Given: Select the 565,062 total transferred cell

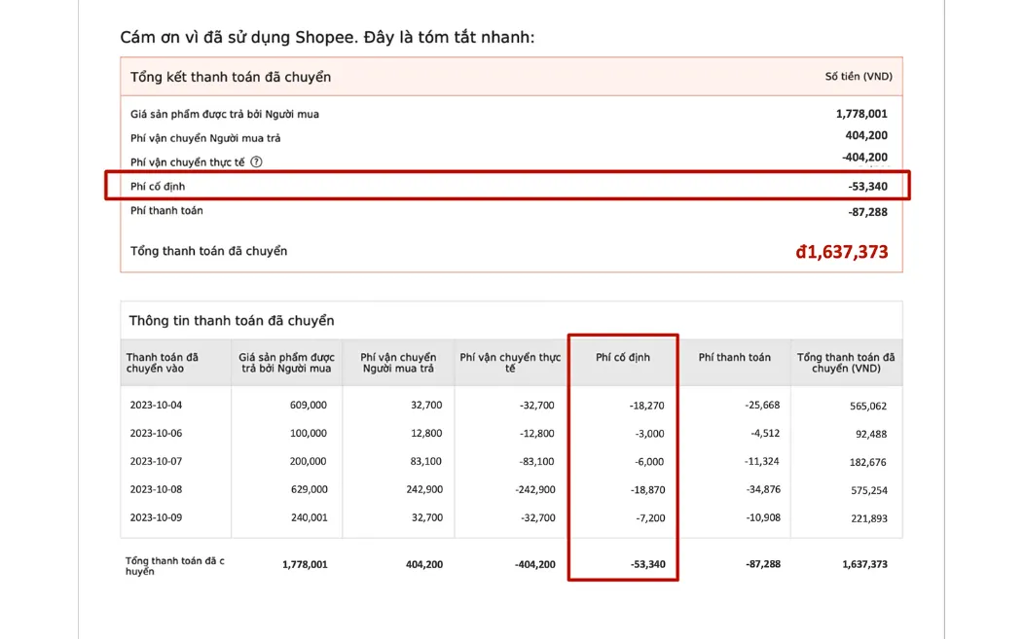Looking at the screenshot, I should (865, 407).
